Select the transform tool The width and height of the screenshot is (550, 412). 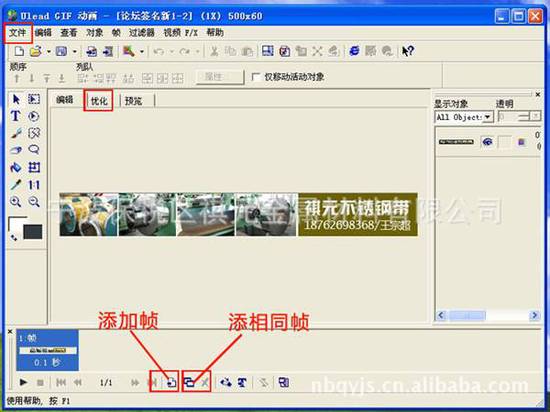(34, 167)
